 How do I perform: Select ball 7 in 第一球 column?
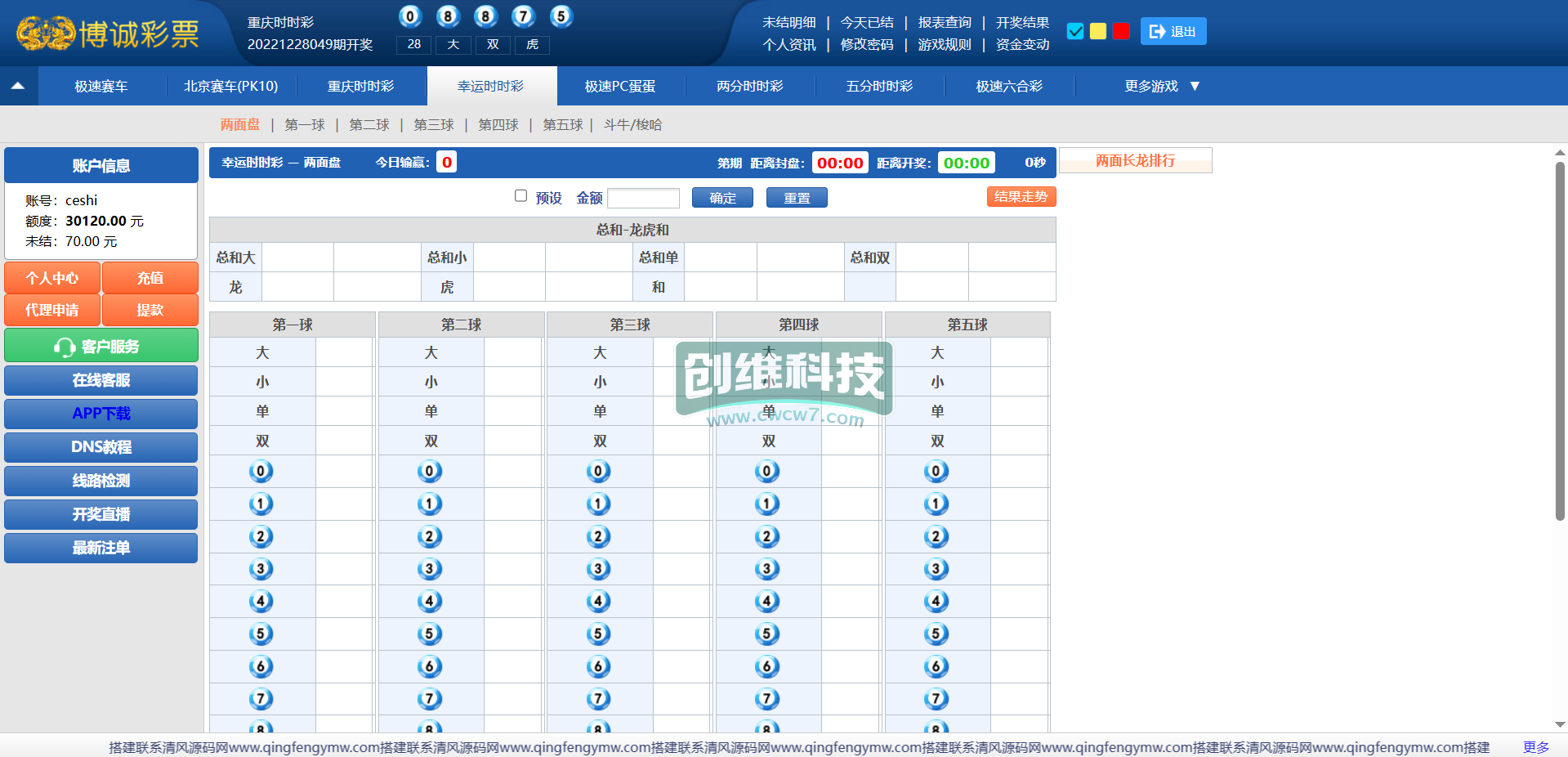(x=261, y=699)
